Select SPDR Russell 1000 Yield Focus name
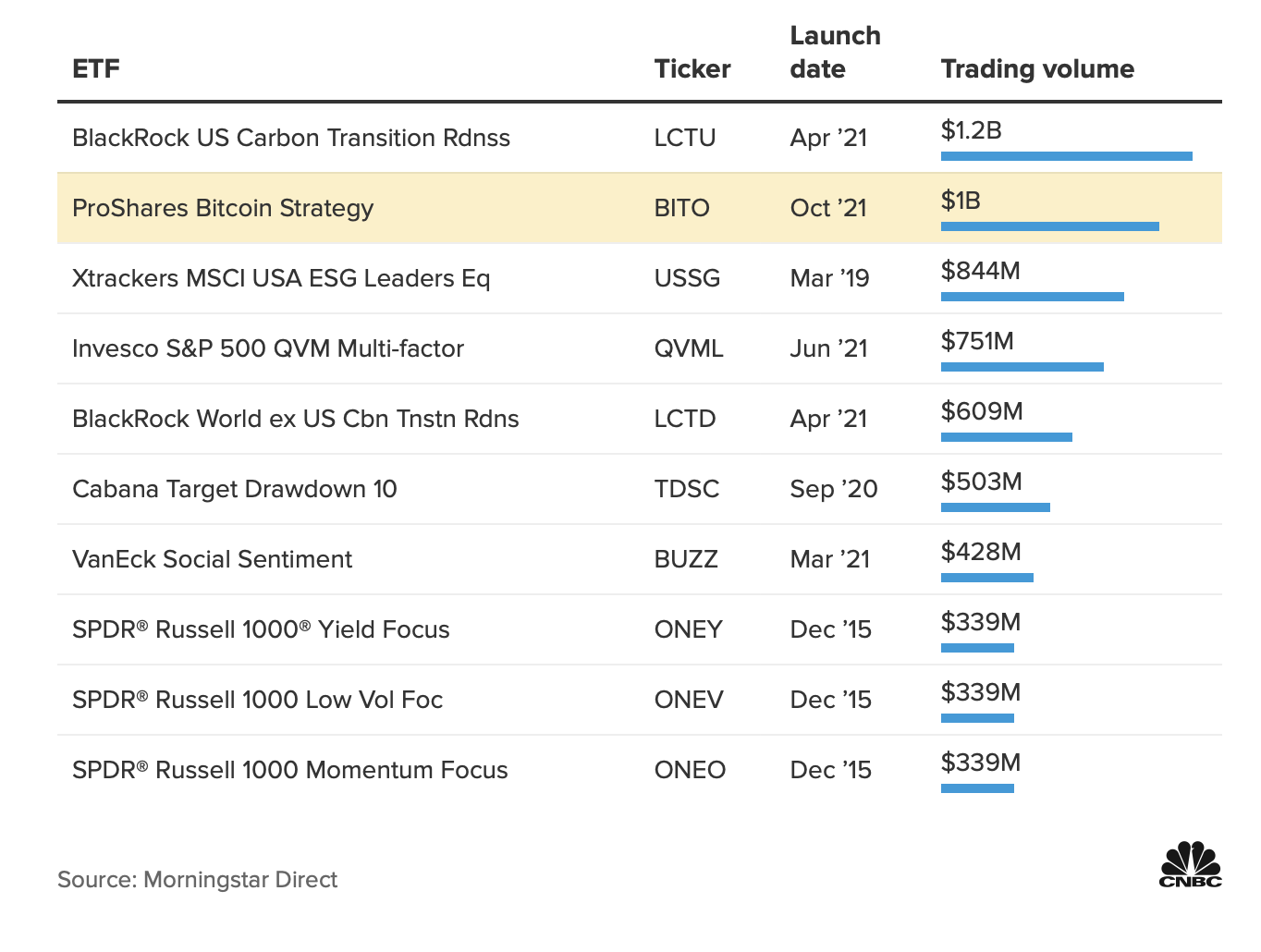 (261, 629)
